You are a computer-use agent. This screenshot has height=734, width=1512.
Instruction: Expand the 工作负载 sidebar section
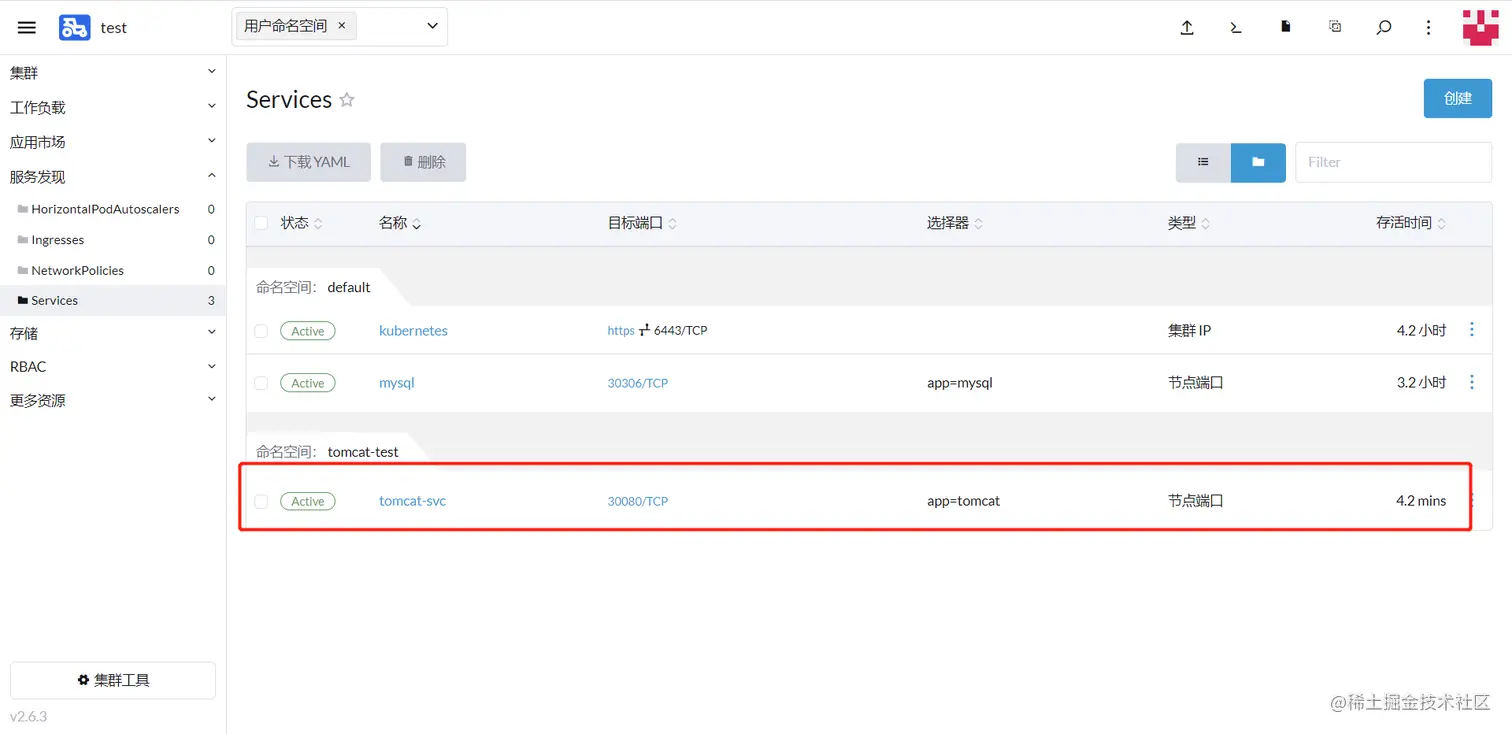[x=113, y=107]
